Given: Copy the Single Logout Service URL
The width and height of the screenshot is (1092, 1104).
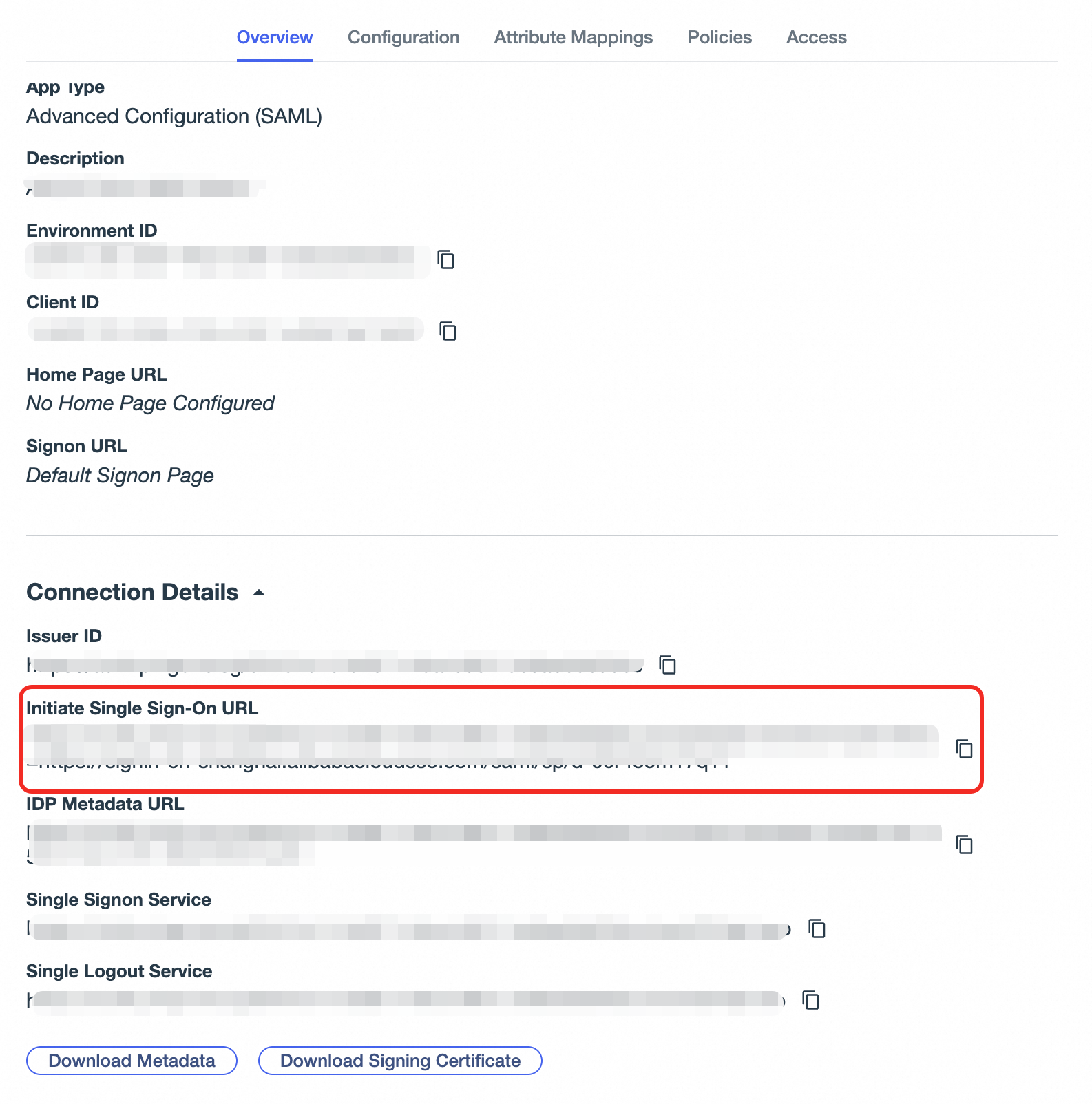Looking at the screenshot, I should [811, 999].
